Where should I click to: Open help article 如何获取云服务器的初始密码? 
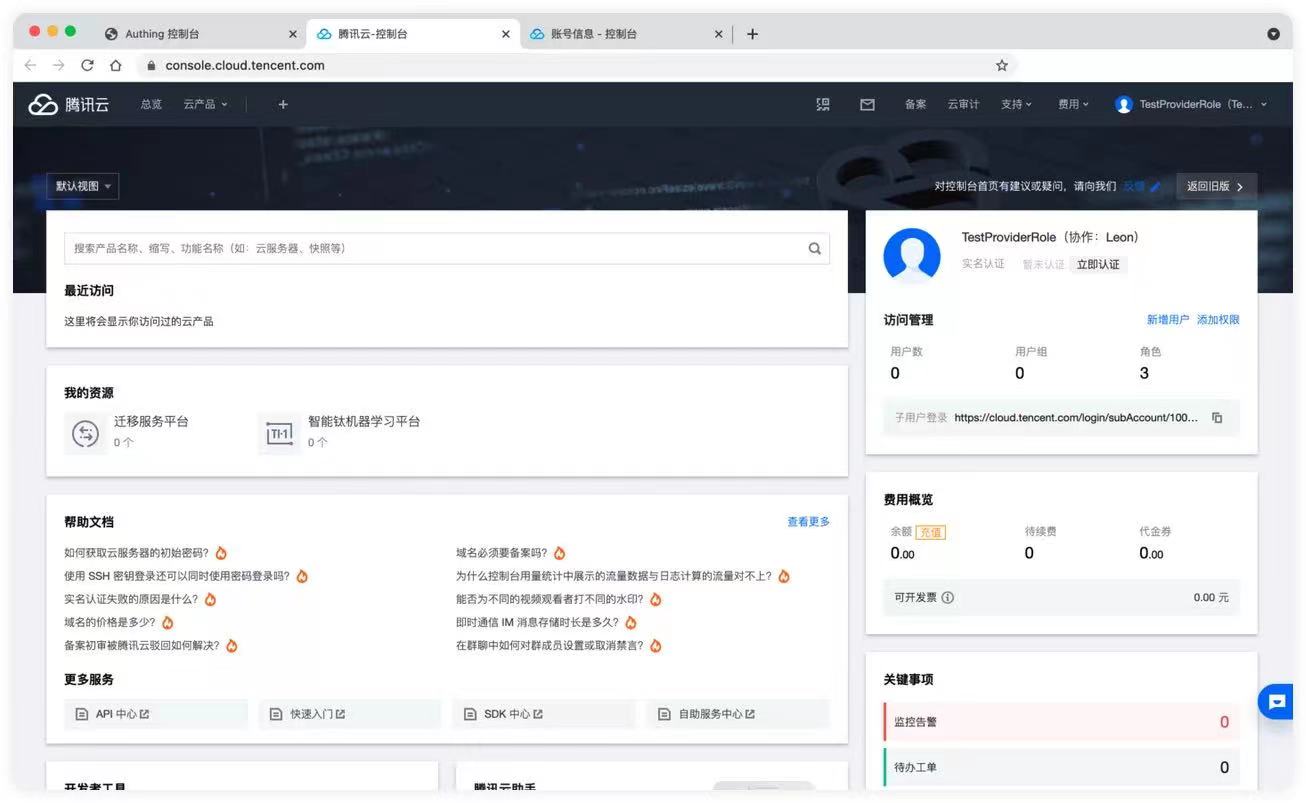click(136, 553)
